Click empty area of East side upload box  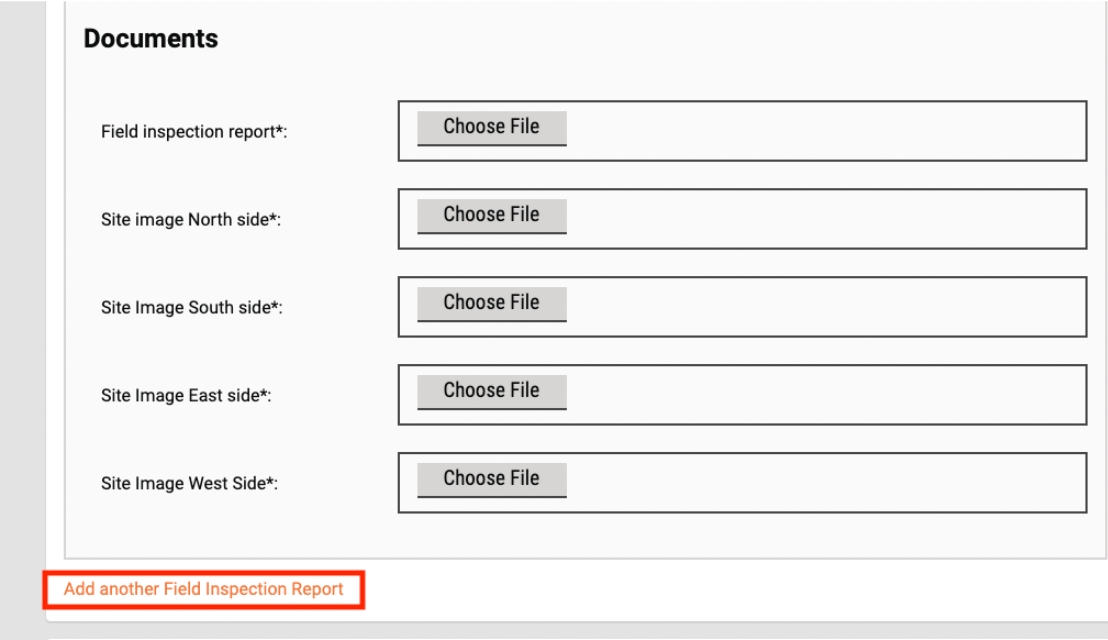click(x=820, y=395)
